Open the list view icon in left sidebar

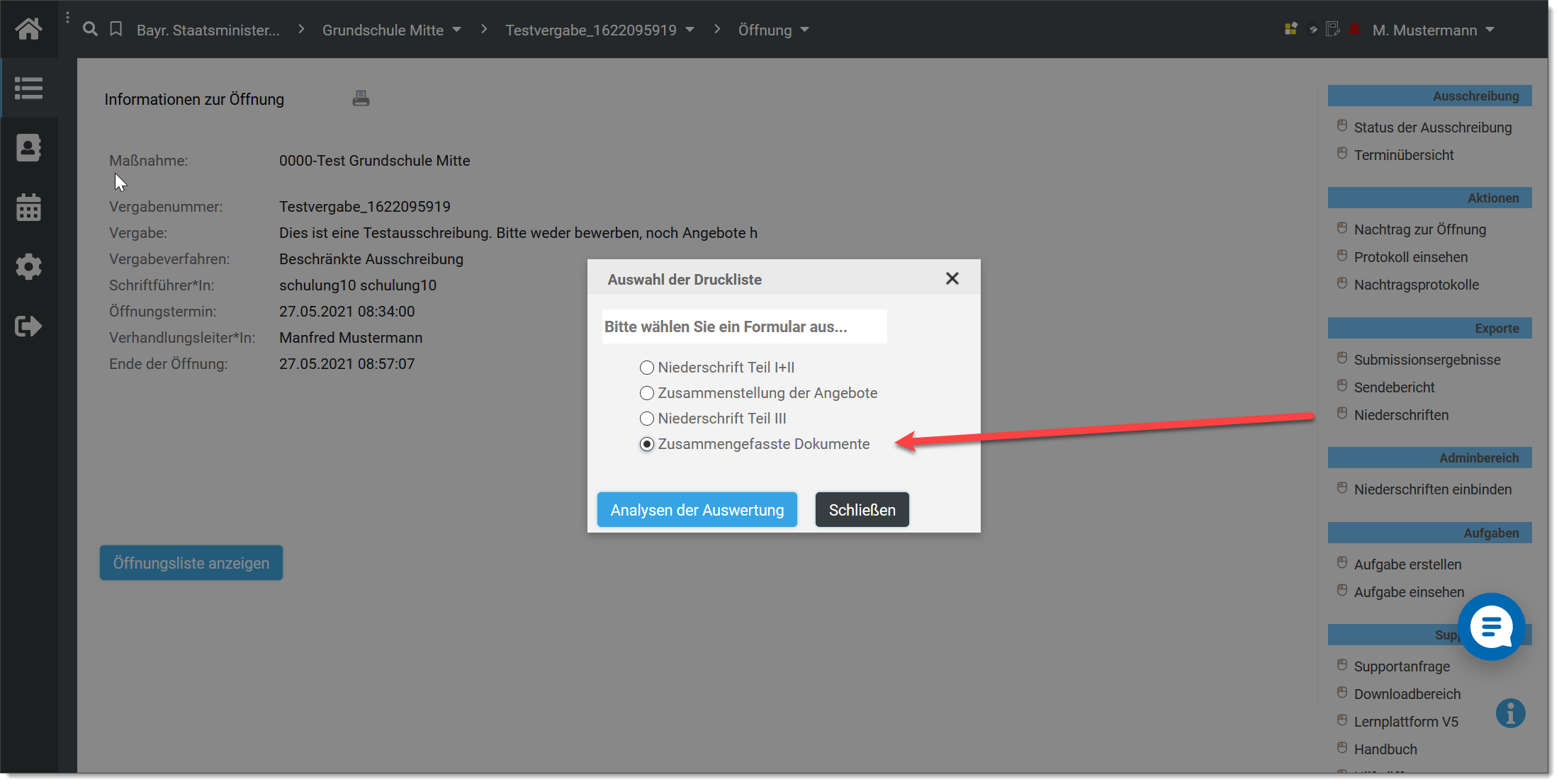click(29, 89)
